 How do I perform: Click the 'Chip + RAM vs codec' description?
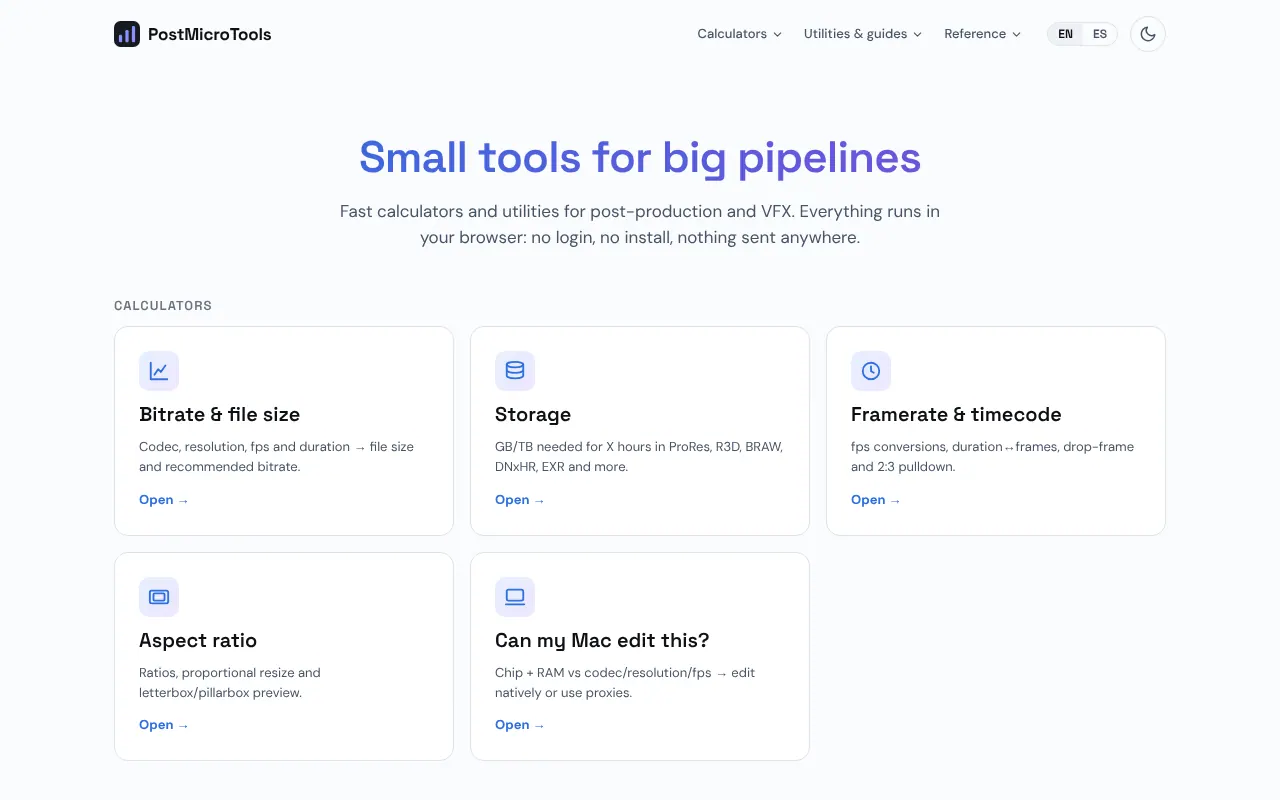click(625, 683)
